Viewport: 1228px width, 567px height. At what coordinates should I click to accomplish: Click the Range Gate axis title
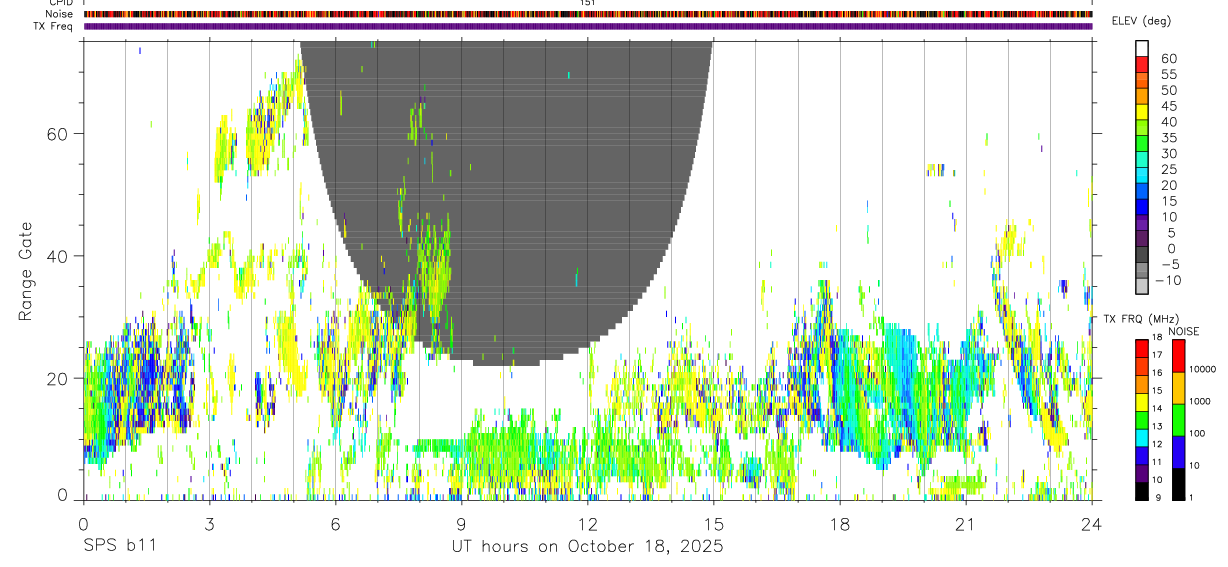(25, 272)
